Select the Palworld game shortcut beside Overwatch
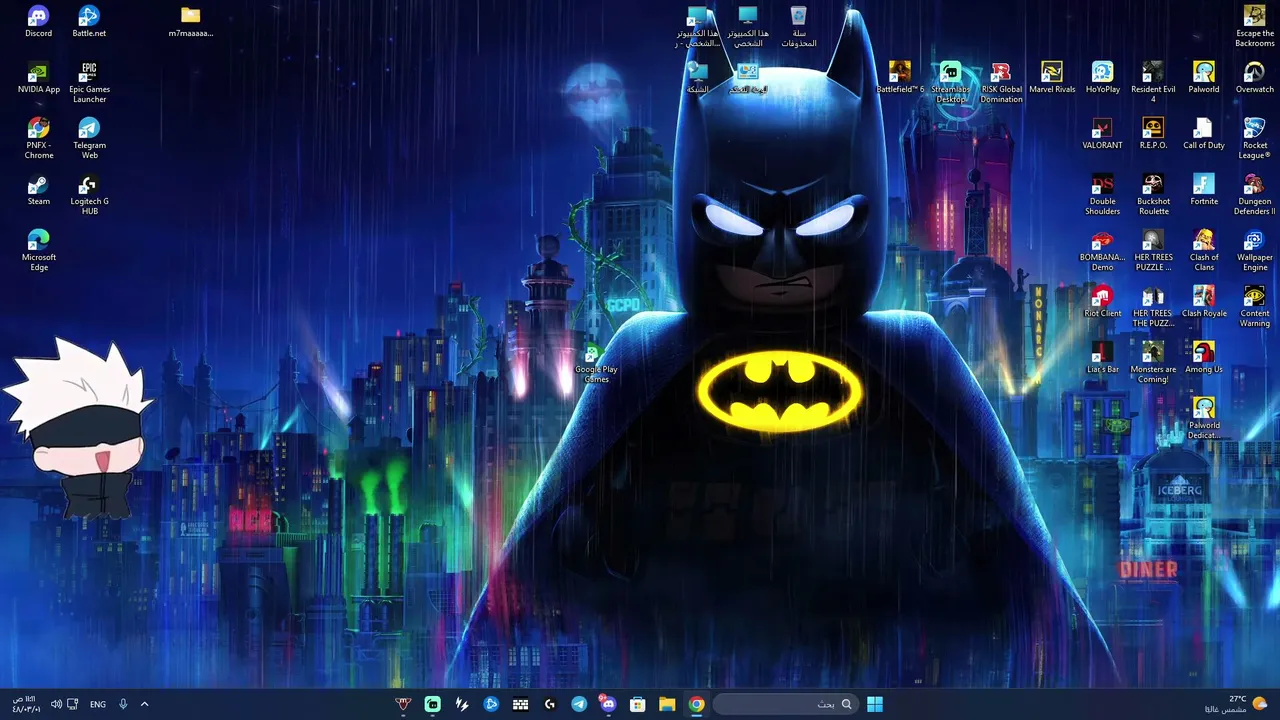 point(1204,78)
